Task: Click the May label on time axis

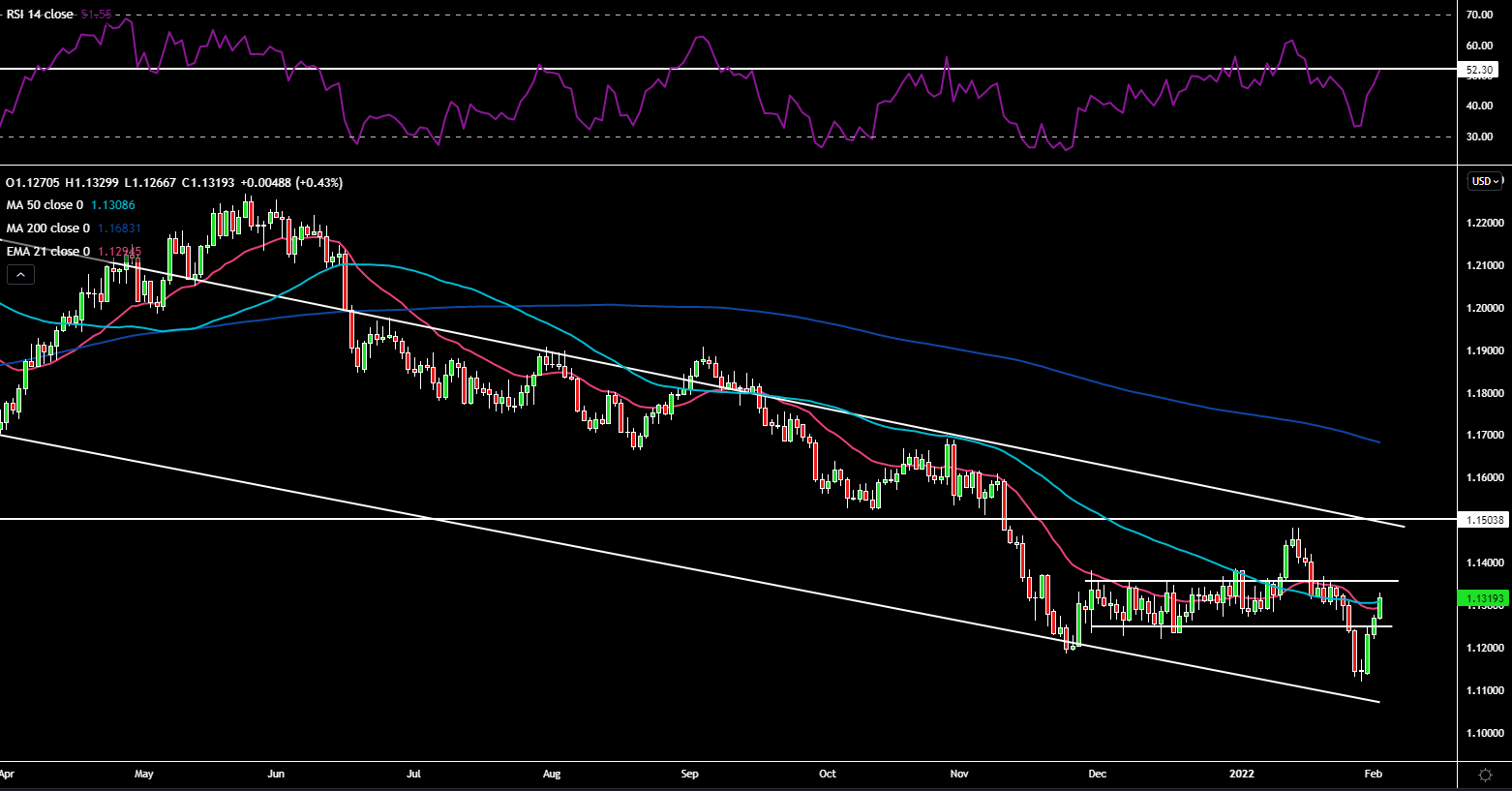Action: pyautogui.click(x=144, y=775)
